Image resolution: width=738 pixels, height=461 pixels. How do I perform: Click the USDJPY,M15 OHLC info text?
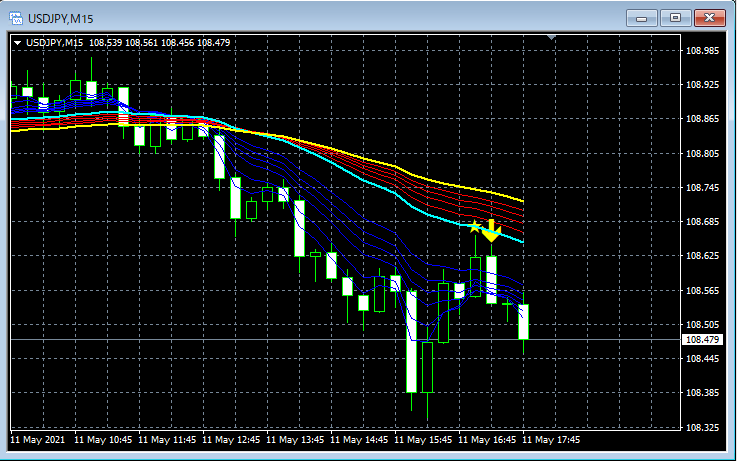(128, 43)
